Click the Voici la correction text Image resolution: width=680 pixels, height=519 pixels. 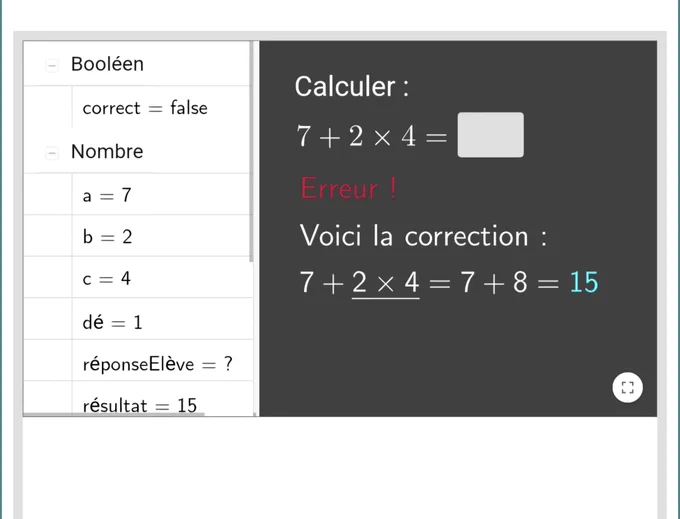point(423,236)
